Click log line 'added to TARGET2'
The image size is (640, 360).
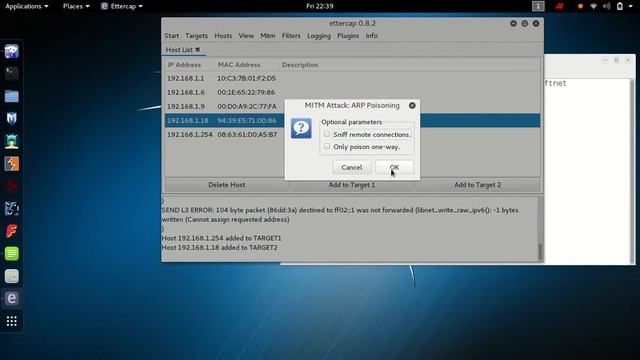click(x=220, y=247)
